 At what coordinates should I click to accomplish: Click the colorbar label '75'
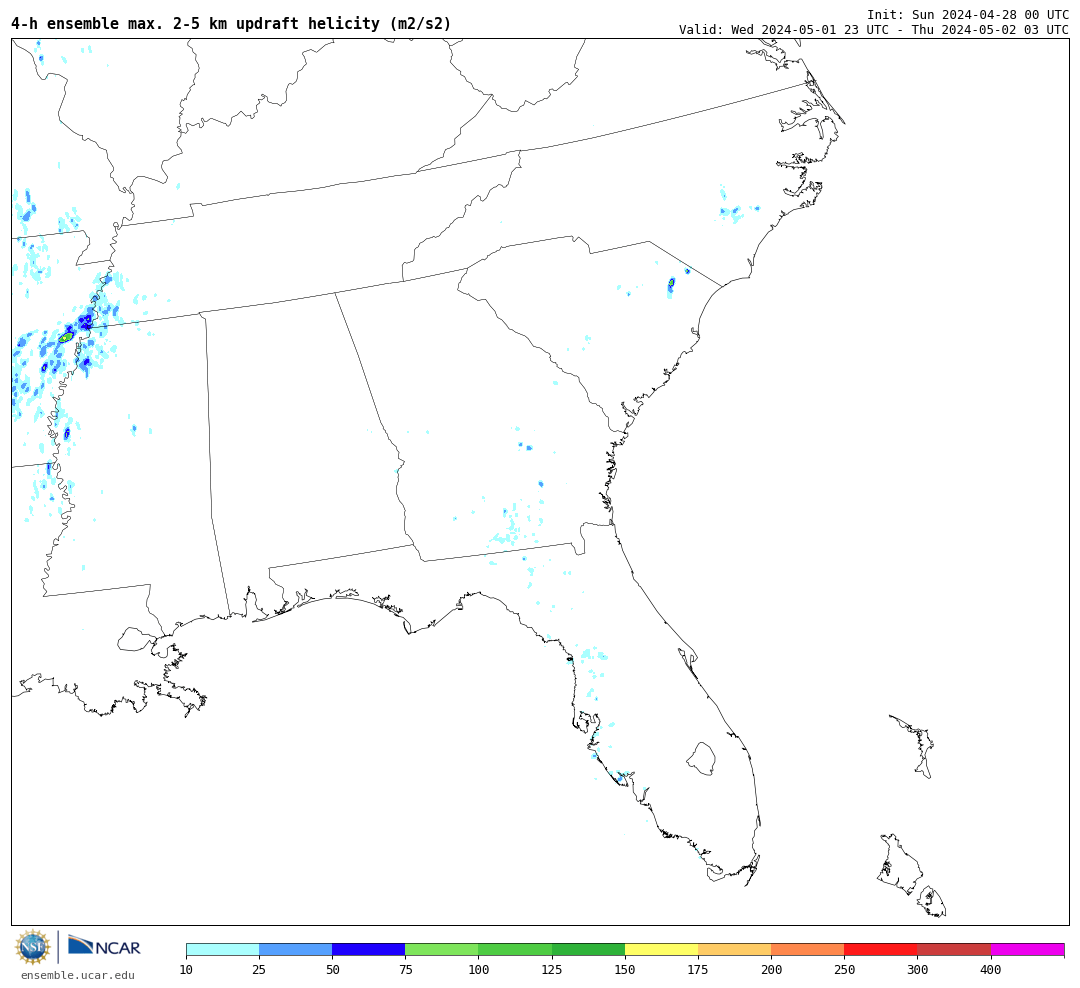coord(405,970)
